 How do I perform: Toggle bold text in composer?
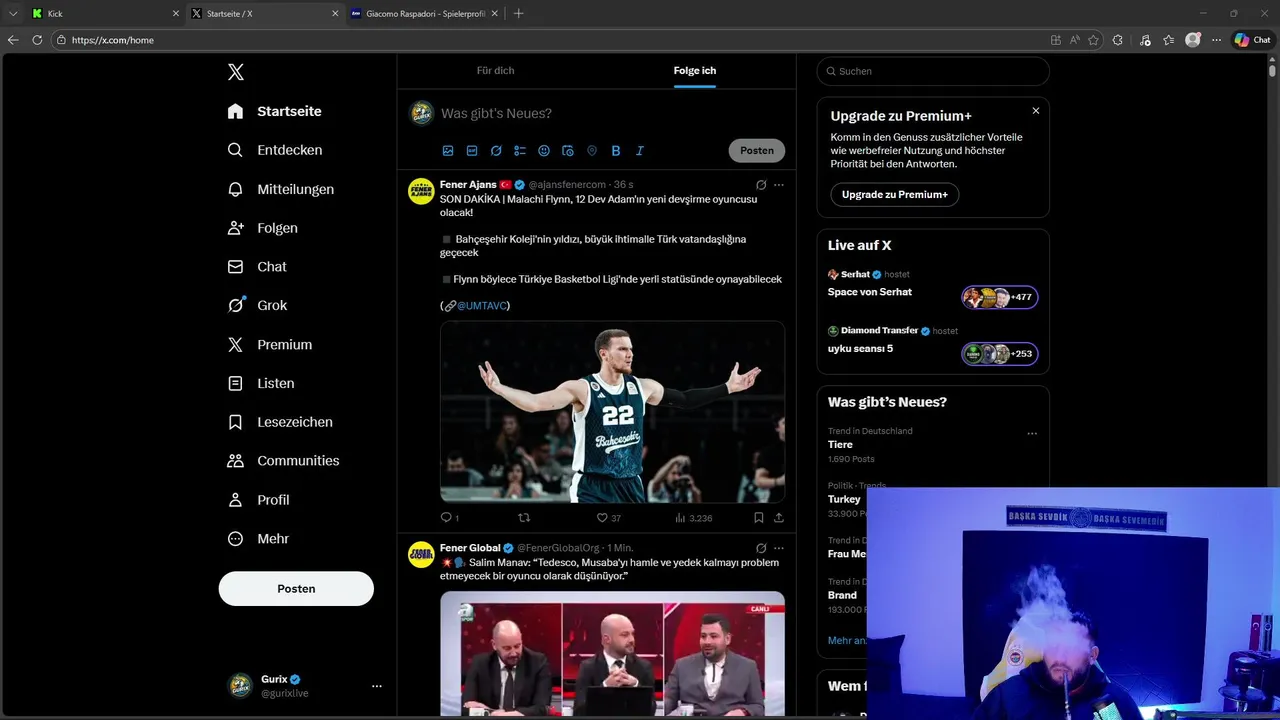click(x=616, y=151)
